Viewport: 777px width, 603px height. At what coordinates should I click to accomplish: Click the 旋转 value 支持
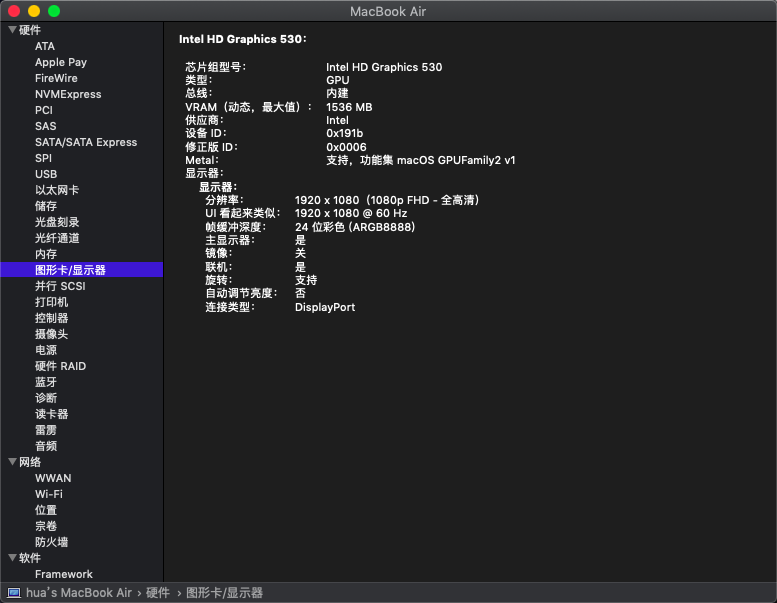[x=306, y=280]
